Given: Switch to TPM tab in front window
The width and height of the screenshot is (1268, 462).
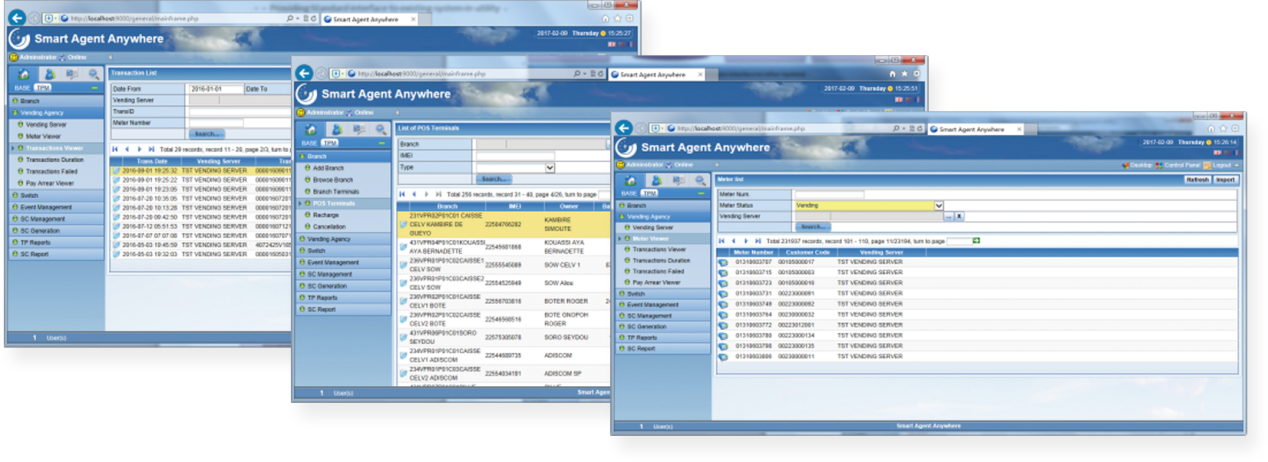Looking at the screenshot, I should tap(650, 193).
